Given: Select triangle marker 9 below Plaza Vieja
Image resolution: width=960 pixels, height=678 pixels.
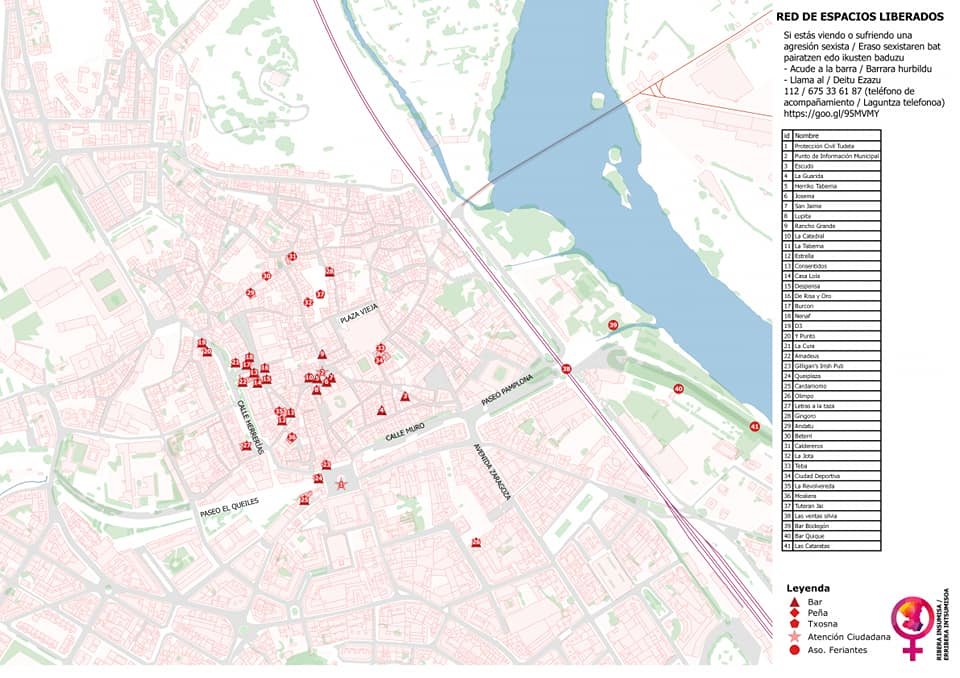Looking at the screenshot, I should (x=322, y=354).
